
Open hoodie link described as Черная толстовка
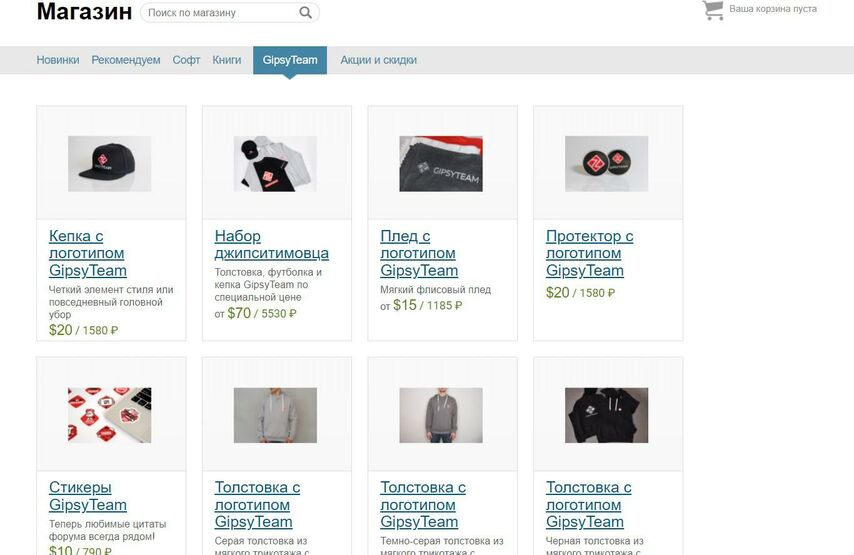(588, 504)
